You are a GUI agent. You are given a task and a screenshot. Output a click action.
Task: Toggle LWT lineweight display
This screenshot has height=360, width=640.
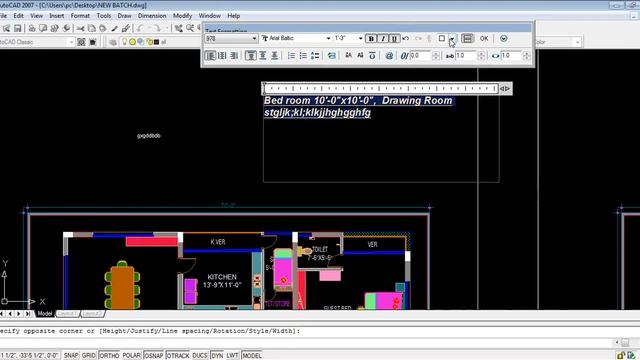[x=232, y=356]
